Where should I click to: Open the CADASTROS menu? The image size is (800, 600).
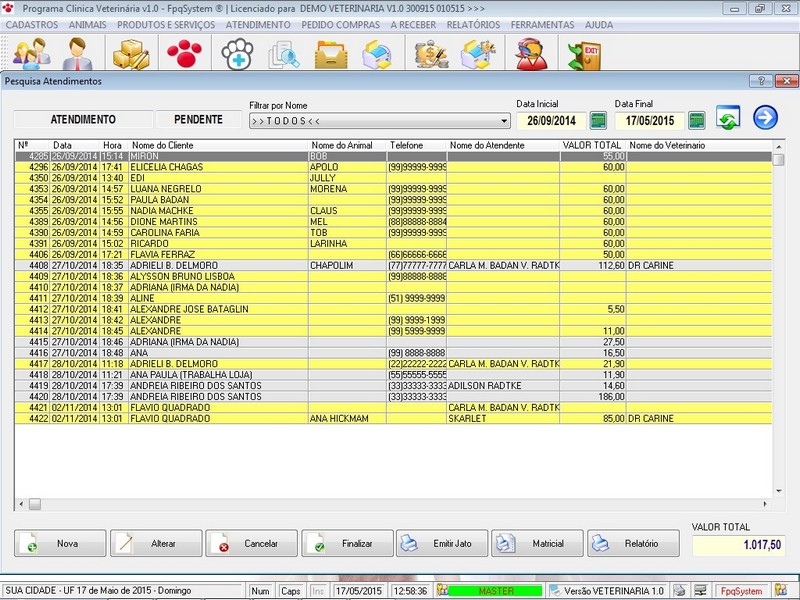tap(32, 25)
